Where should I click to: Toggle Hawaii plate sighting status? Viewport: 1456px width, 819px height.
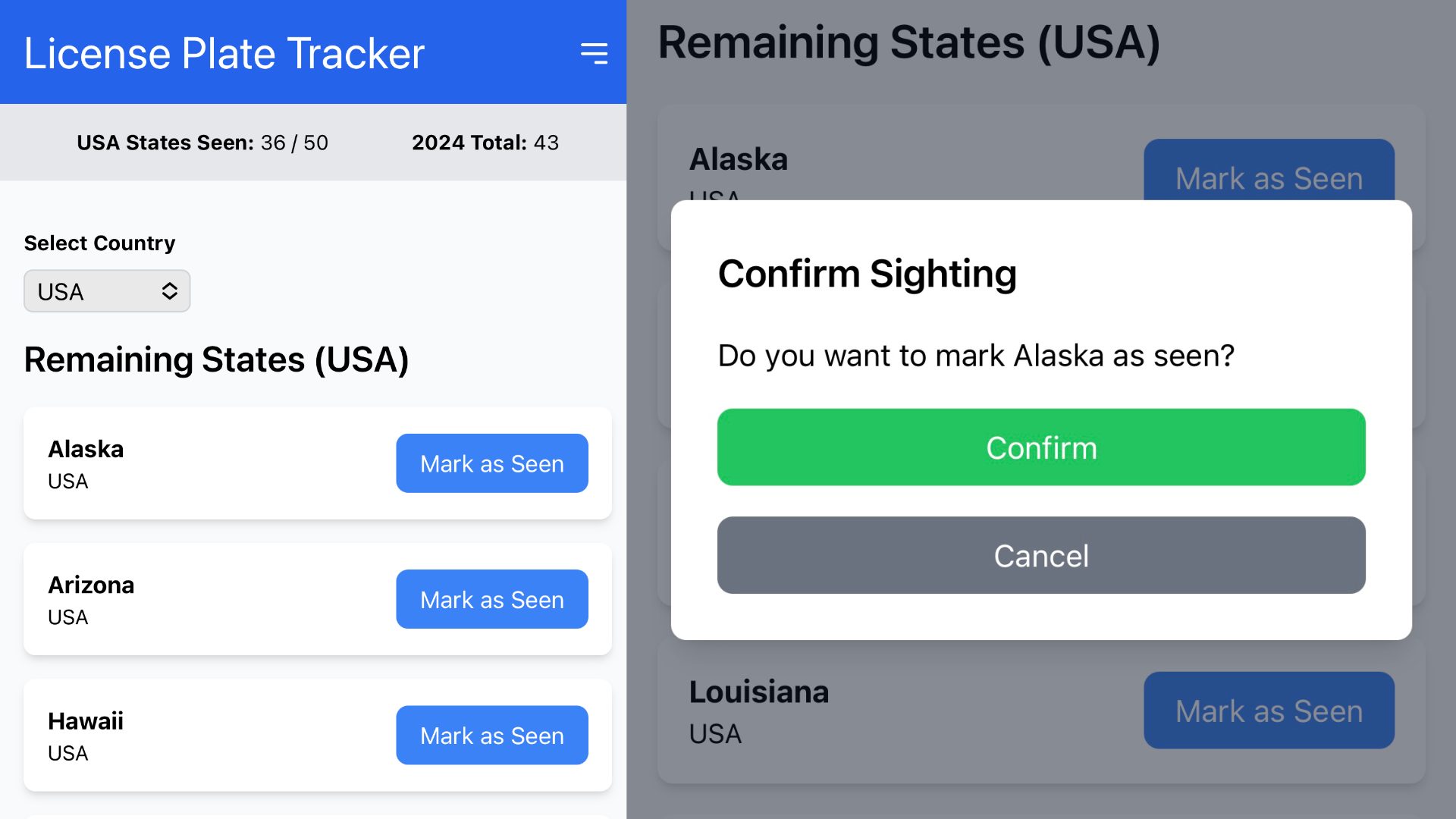coord(491,735)
